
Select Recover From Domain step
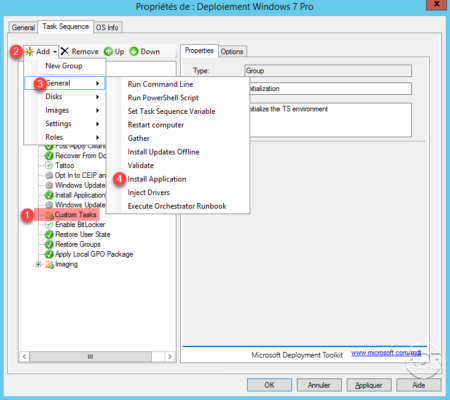click(80, 156)
